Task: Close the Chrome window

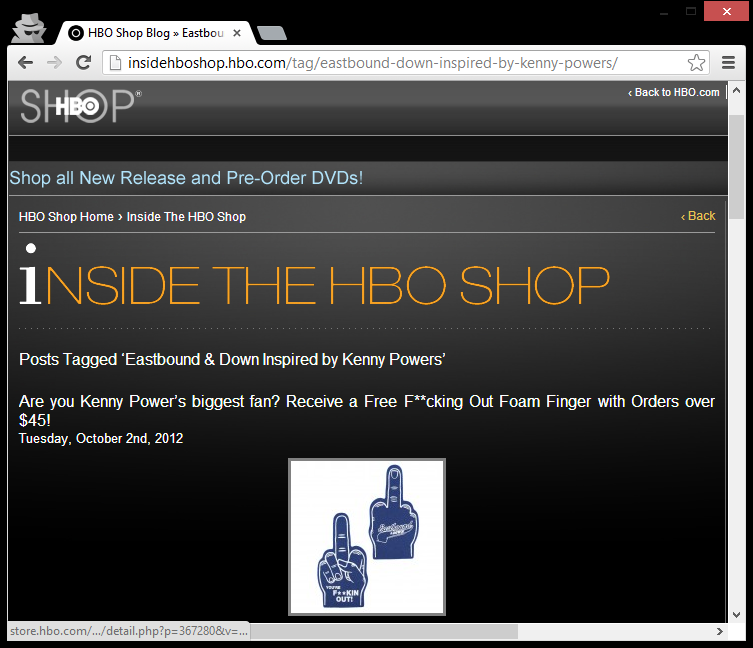Action: point(727,12)
